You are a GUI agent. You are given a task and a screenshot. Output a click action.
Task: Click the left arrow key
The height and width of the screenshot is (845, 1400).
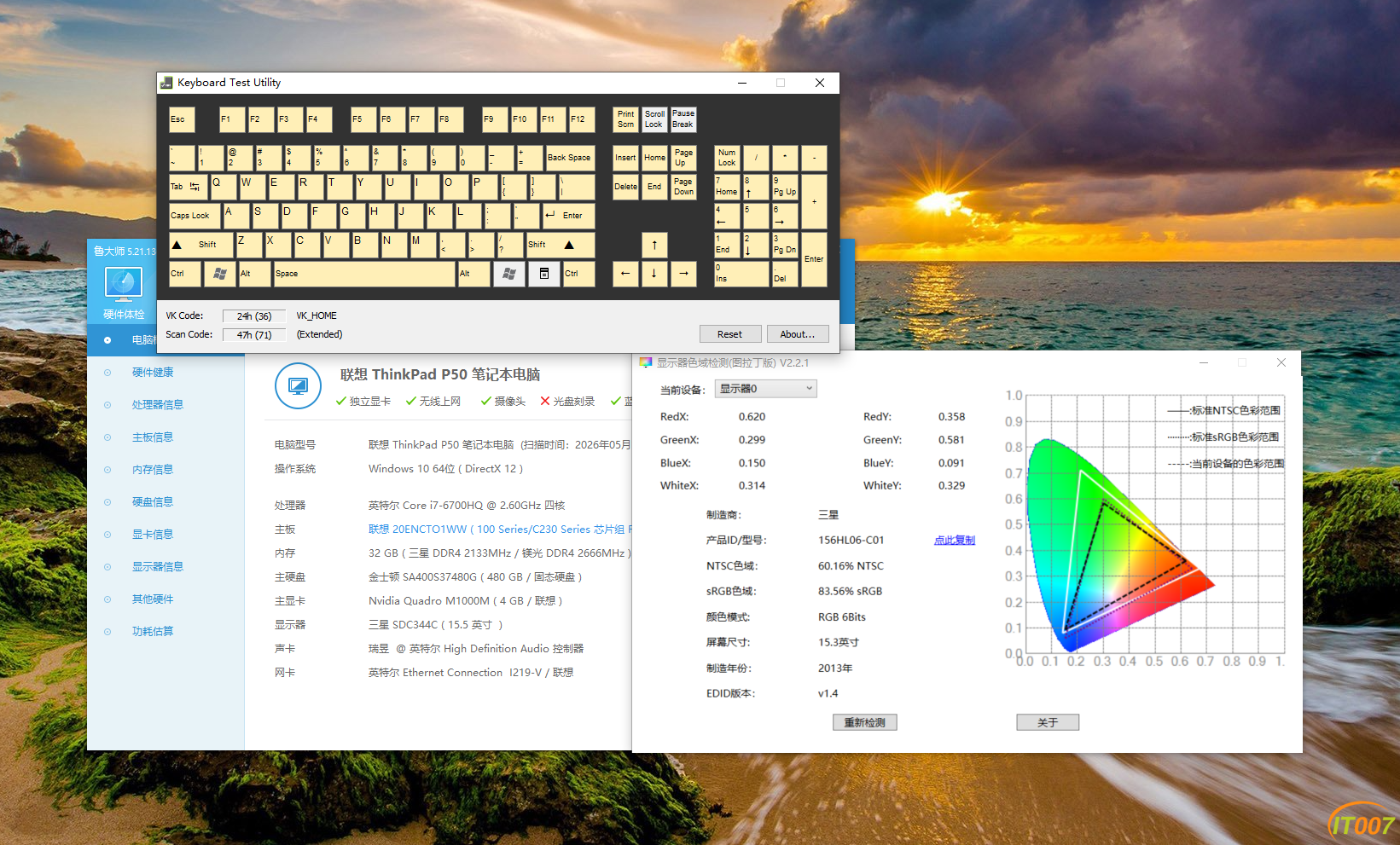tap(625, 274)
